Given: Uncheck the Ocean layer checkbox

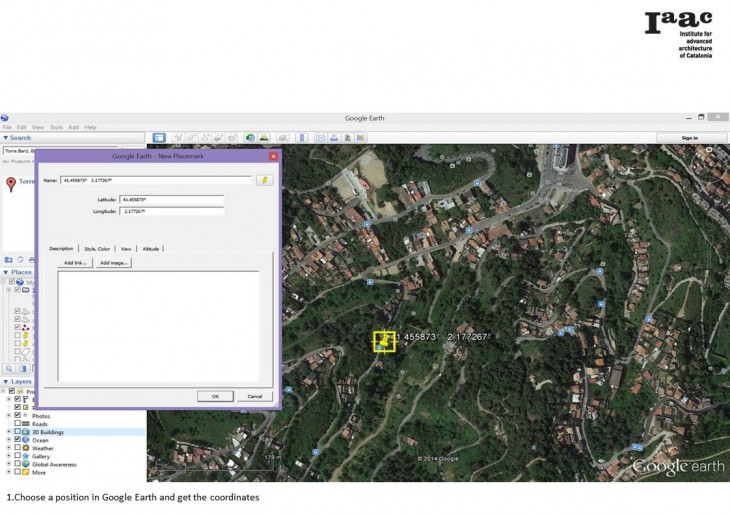Looking at the screenshot, I should click(x=18, y=440).
